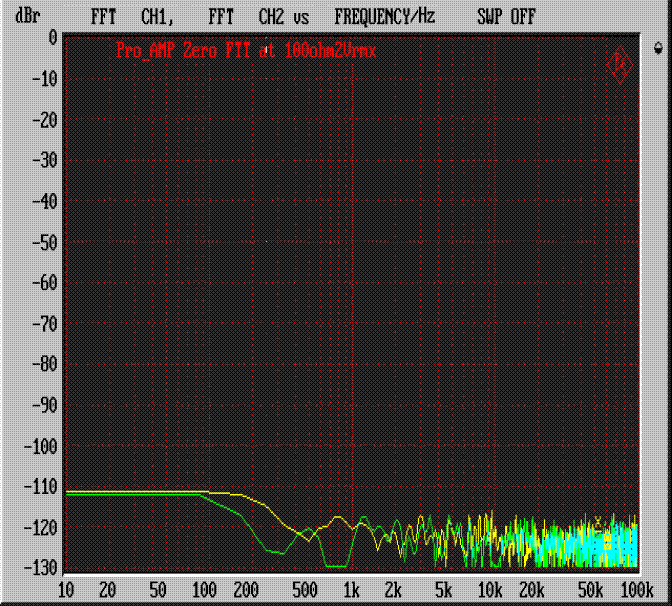672x606 pixels.
Task: Click the y-axis value '-50'
Action: 45,243
